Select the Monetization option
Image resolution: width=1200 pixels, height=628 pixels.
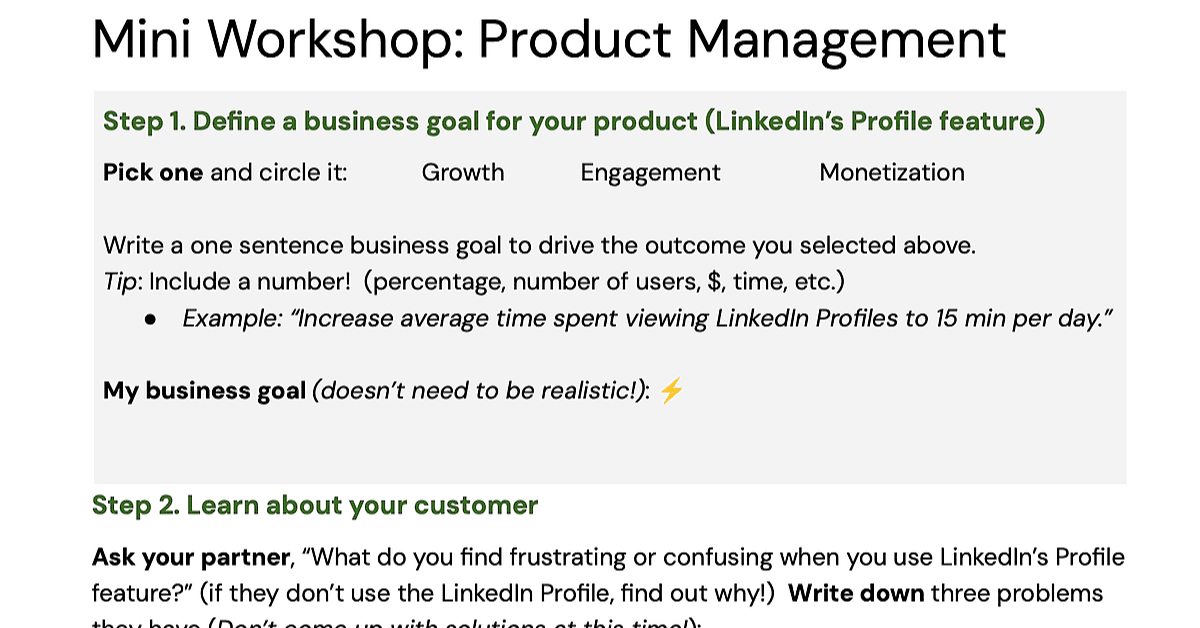click(892, 172)
